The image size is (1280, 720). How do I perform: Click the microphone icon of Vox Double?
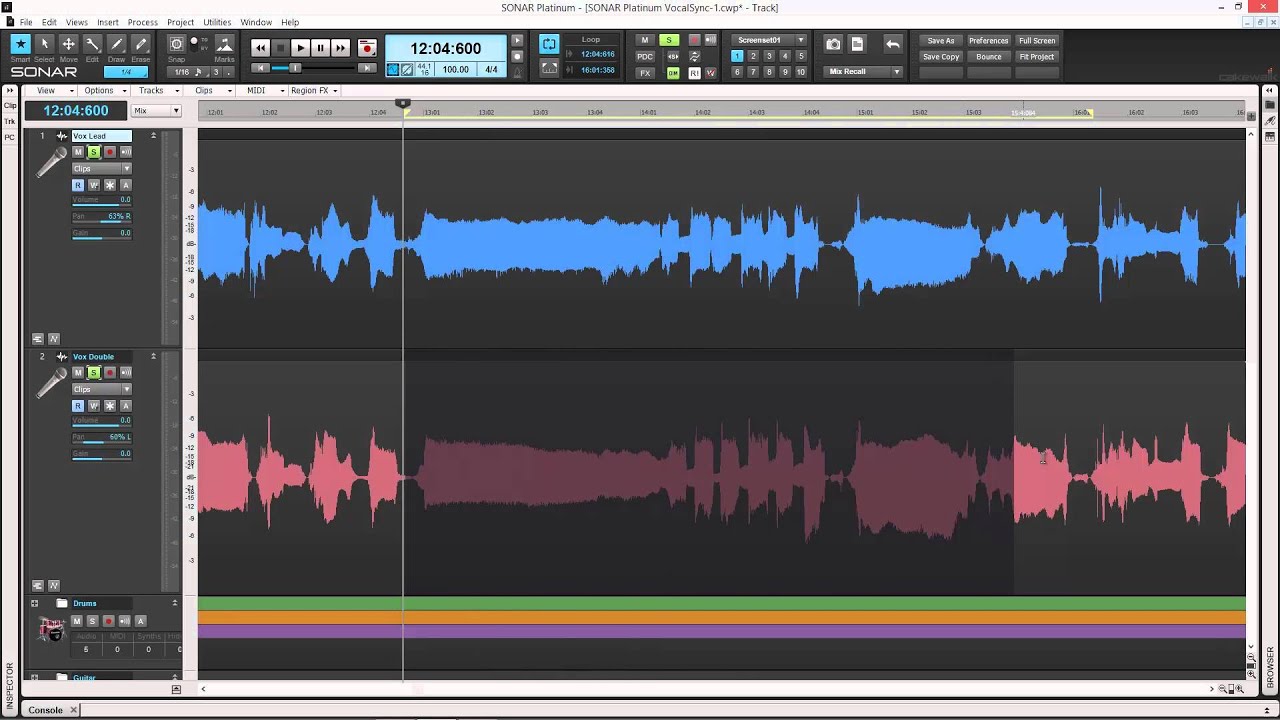pyautogui.click(x=51, y=382)
